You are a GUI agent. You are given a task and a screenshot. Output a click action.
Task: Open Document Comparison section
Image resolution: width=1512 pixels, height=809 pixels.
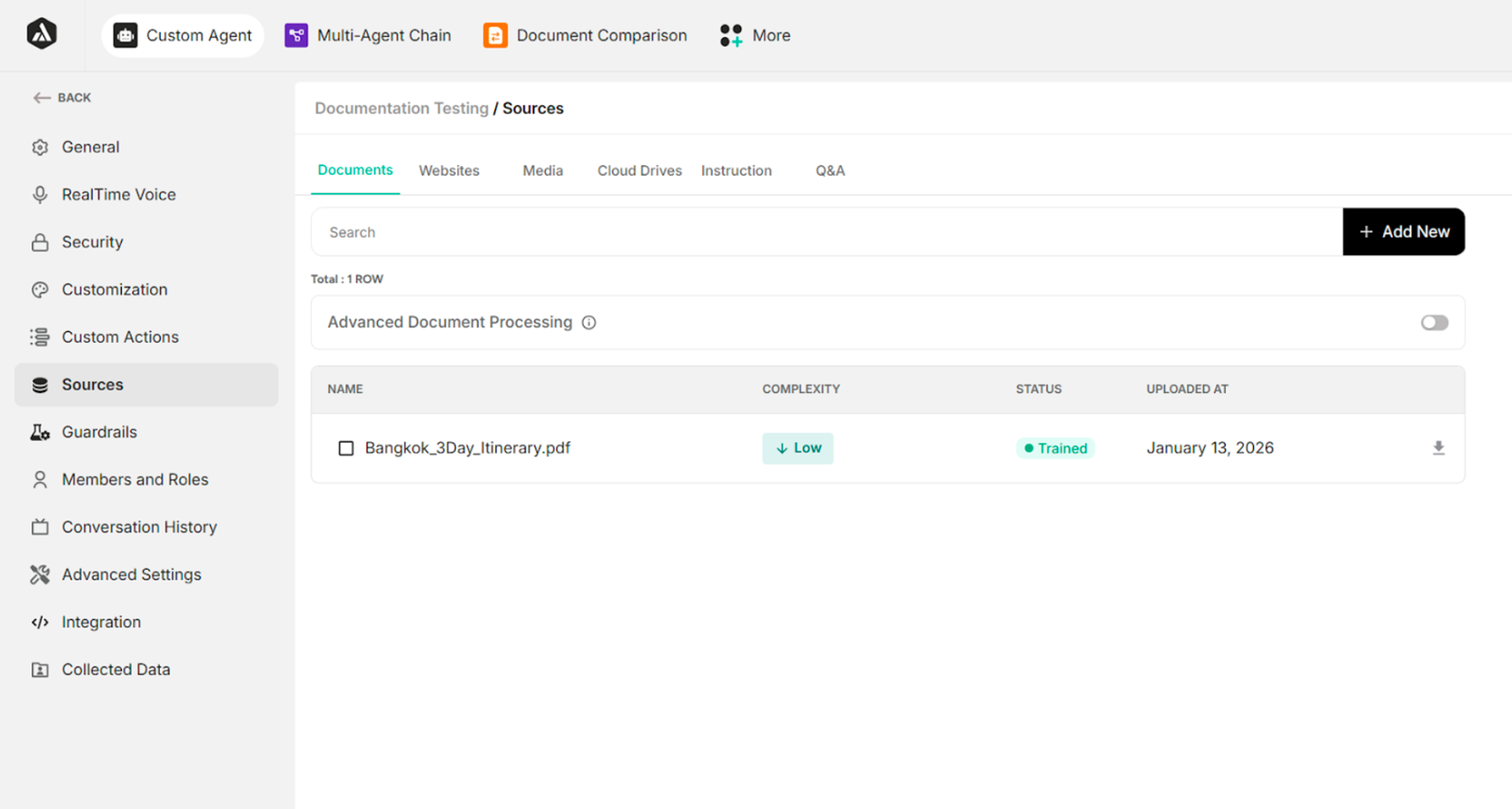pyautogui.click(x=585, y=36)
